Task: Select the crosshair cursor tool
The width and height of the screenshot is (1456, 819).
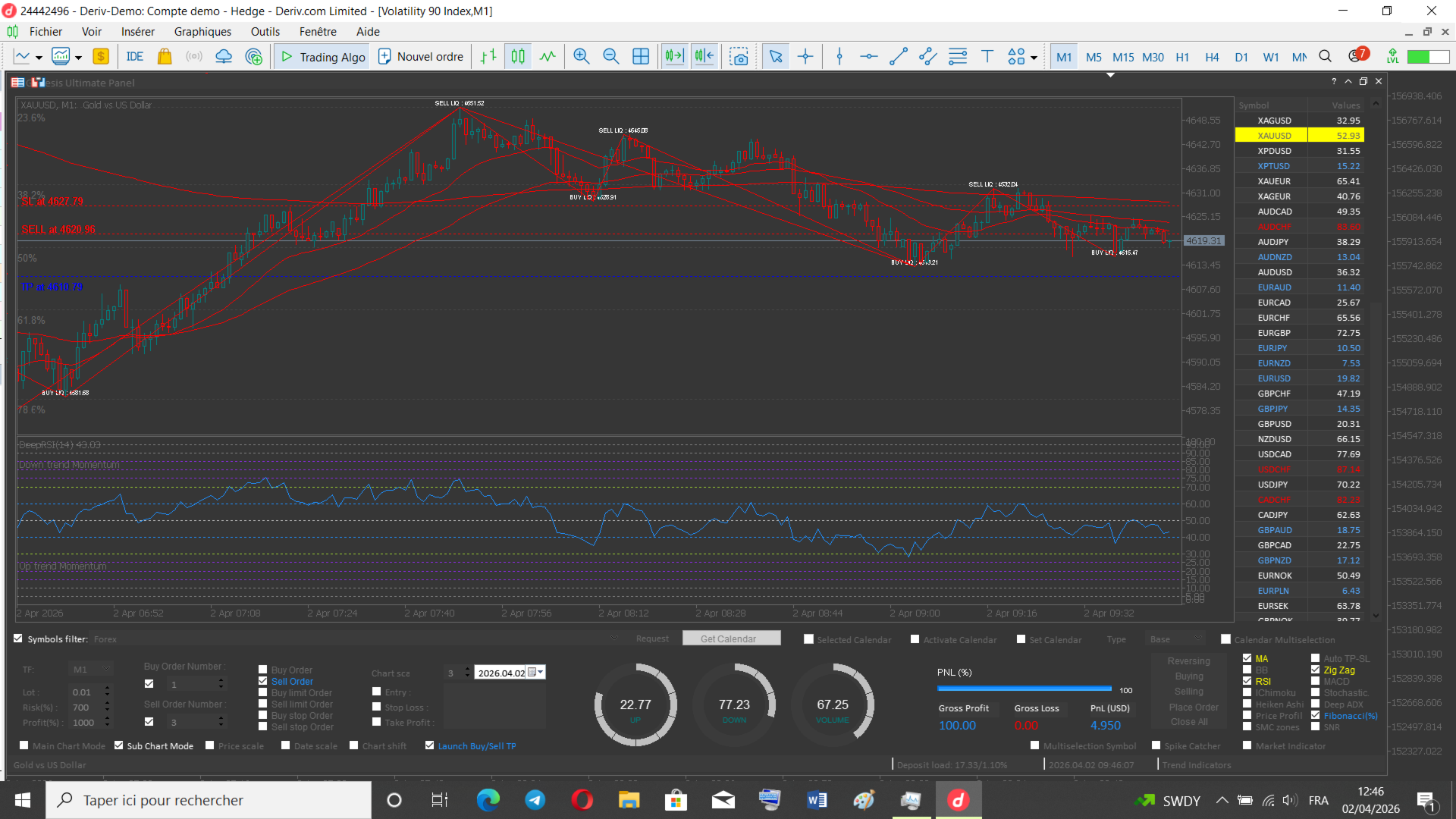Action: tap(805, 57)
